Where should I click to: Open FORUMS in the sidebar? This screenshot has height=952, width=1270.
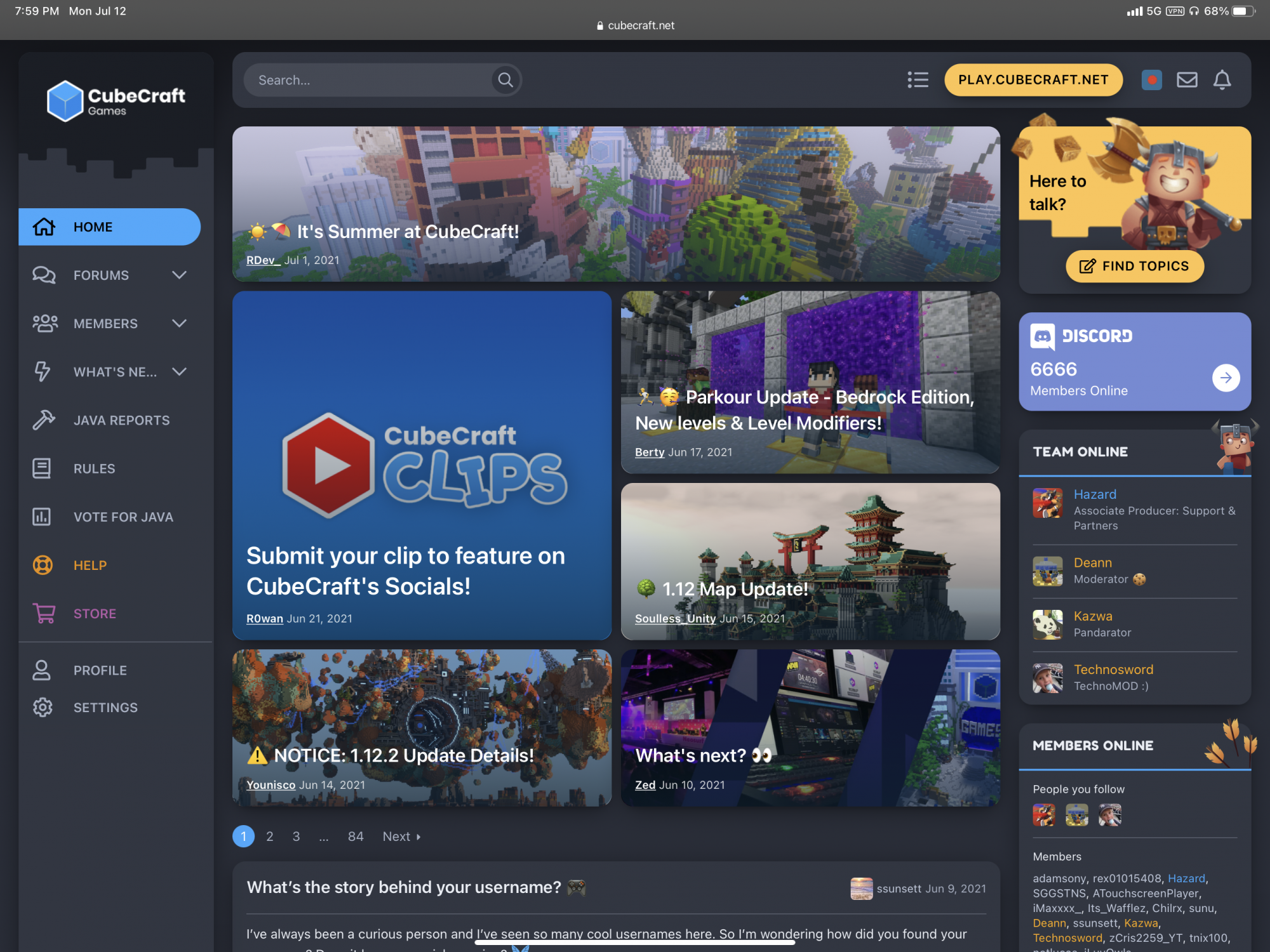coord(101,275)
